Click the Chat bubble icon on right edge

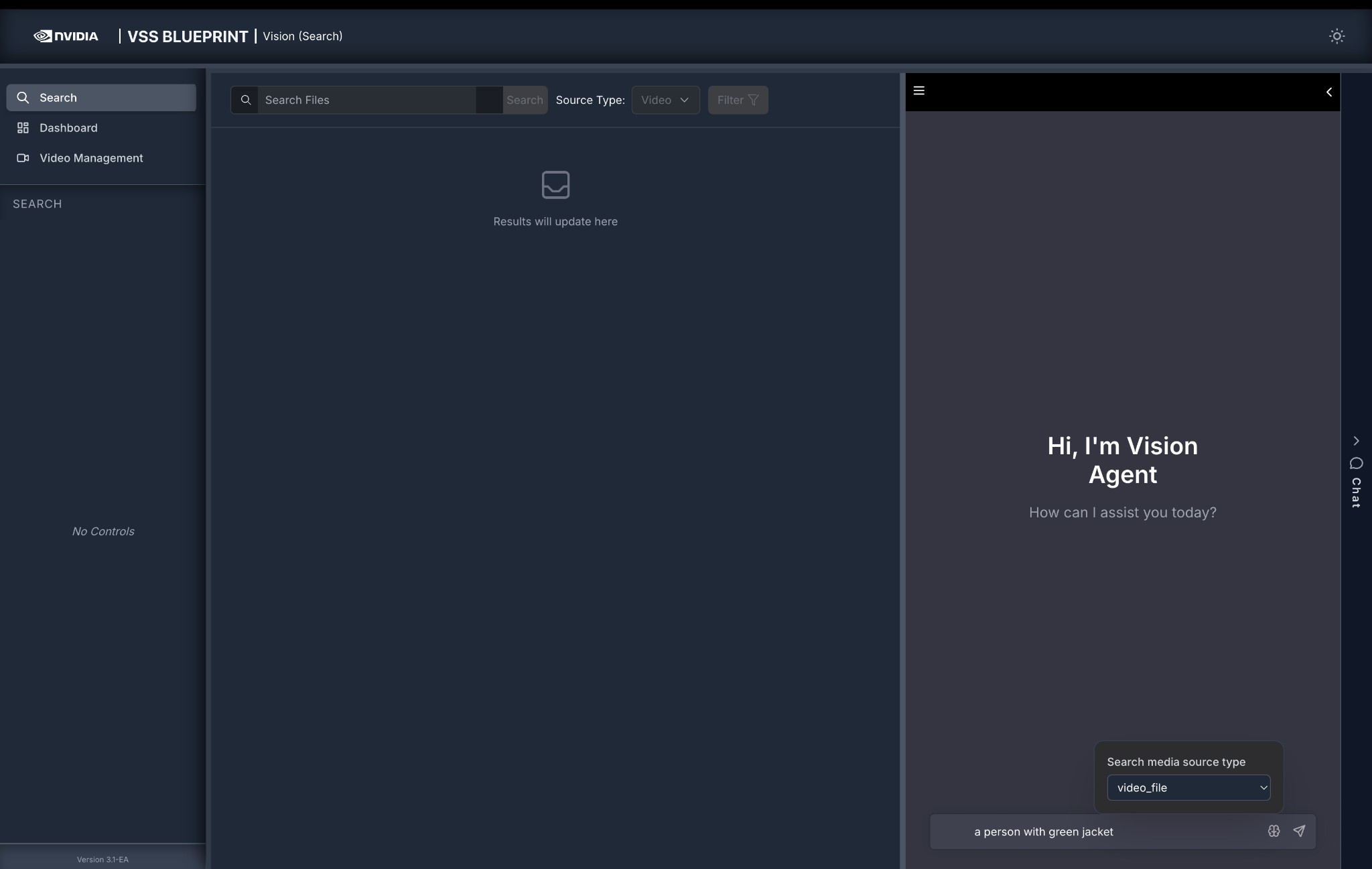click(x=1356, y=463)
